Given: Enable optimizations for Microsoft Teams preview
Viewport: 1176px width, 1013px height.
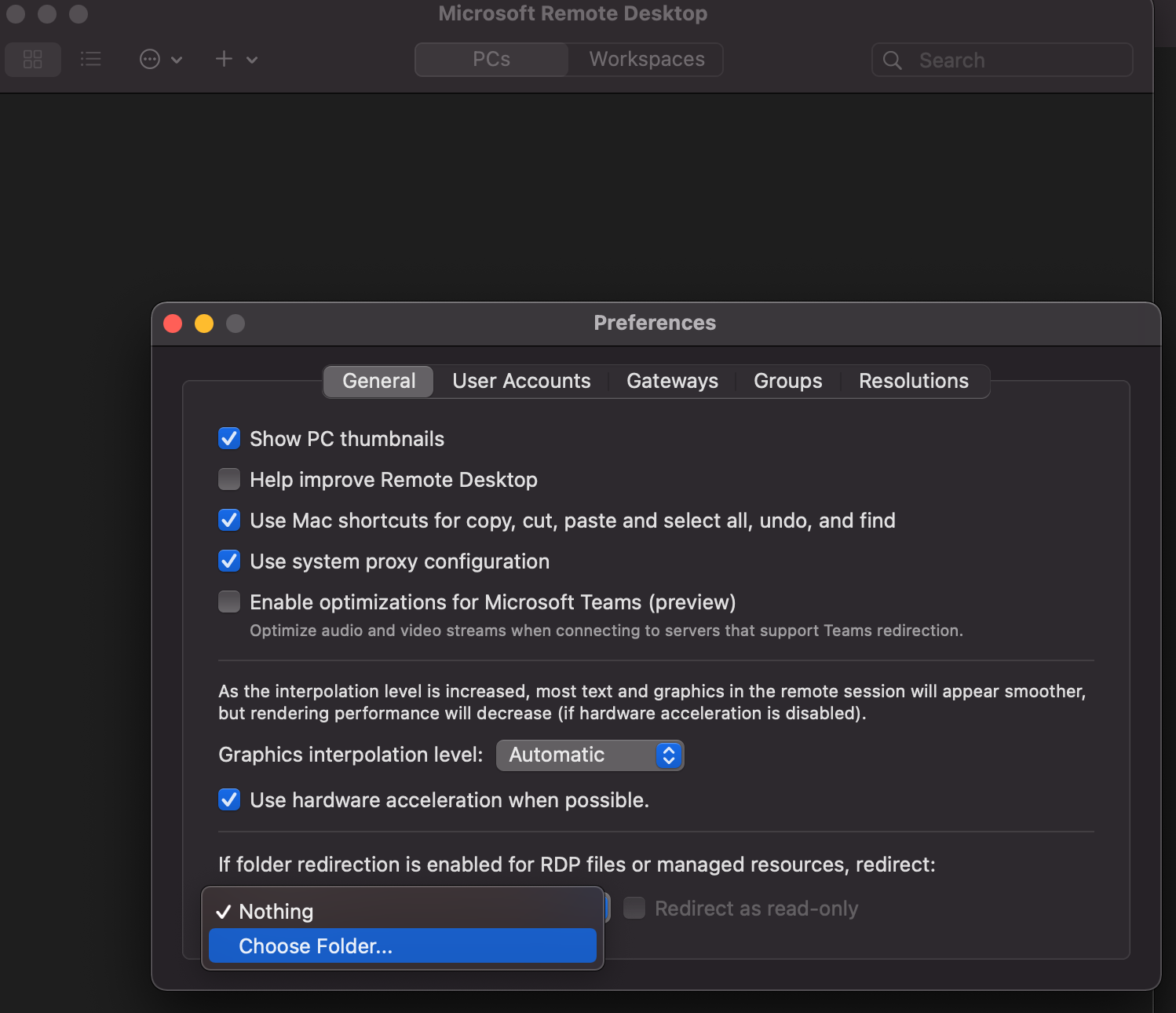Looking at the screenshot, I should point(228,602).
